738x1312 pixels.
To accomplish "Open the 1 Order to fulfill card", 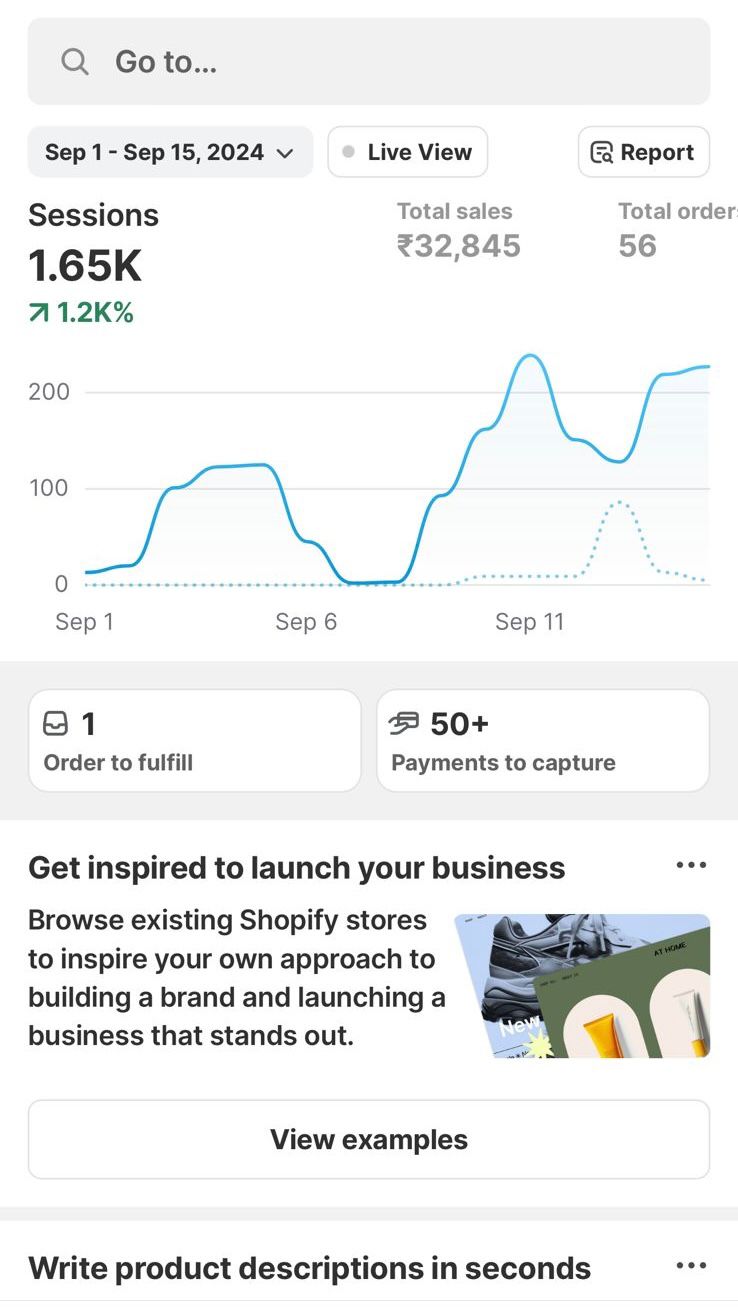I will [x=194, y=741].
